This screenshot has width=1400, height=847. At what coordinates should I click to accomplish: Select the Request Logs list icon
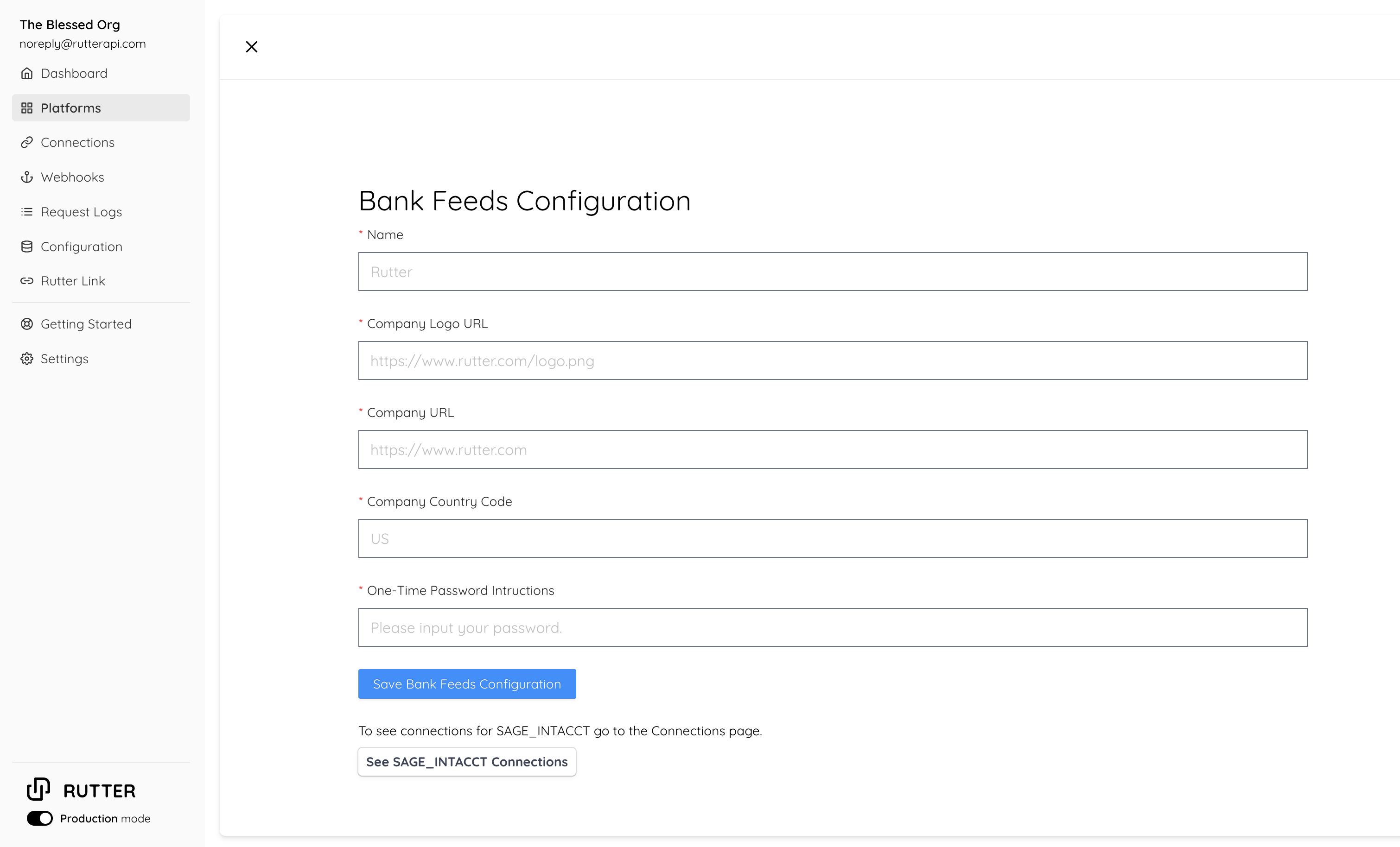pyautogui.click(x=27, y=211)
